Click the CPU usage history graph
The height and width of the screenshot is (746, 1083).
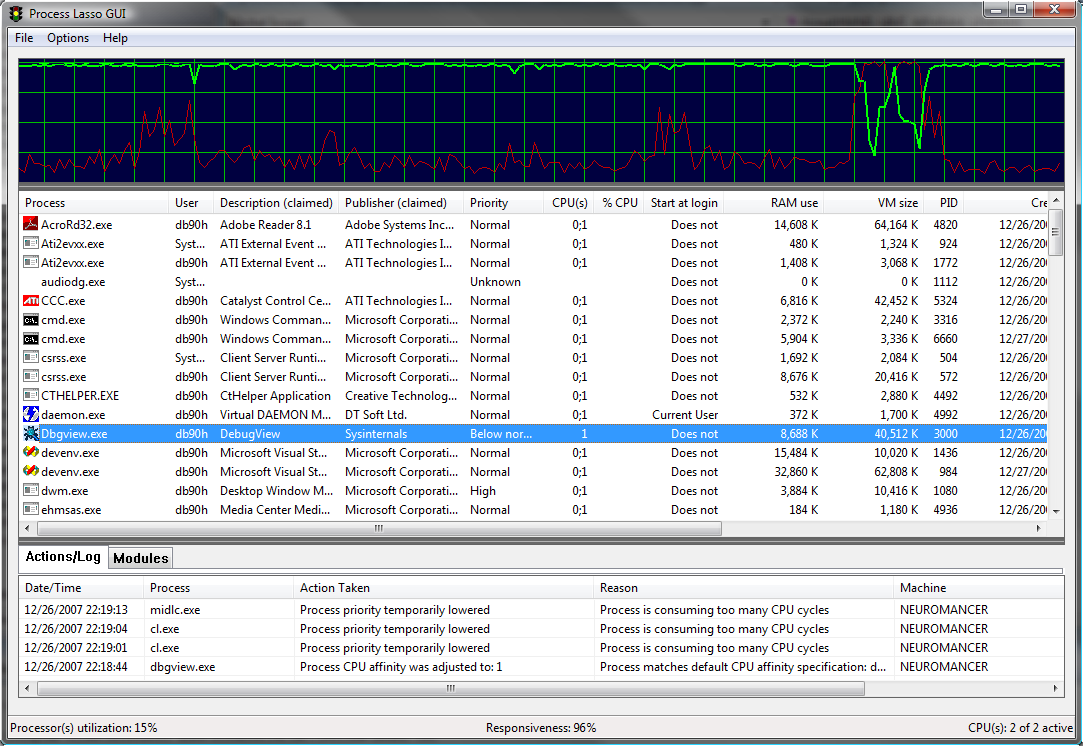point(541,121)
